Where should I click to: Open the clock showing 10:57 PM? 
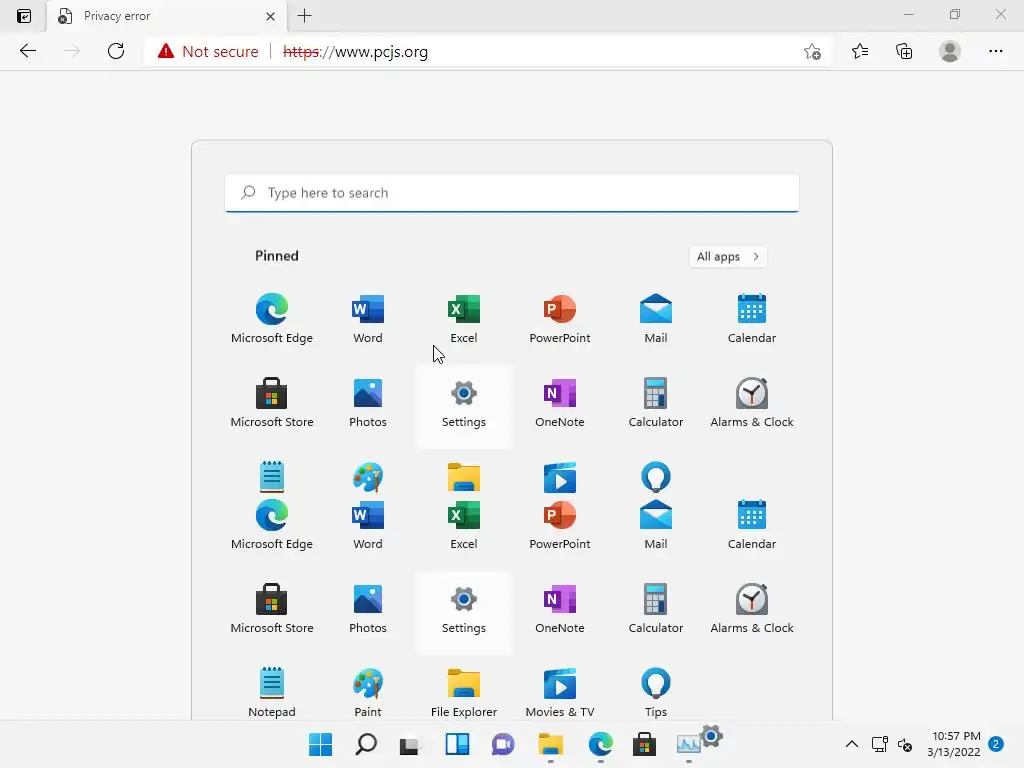953,744
